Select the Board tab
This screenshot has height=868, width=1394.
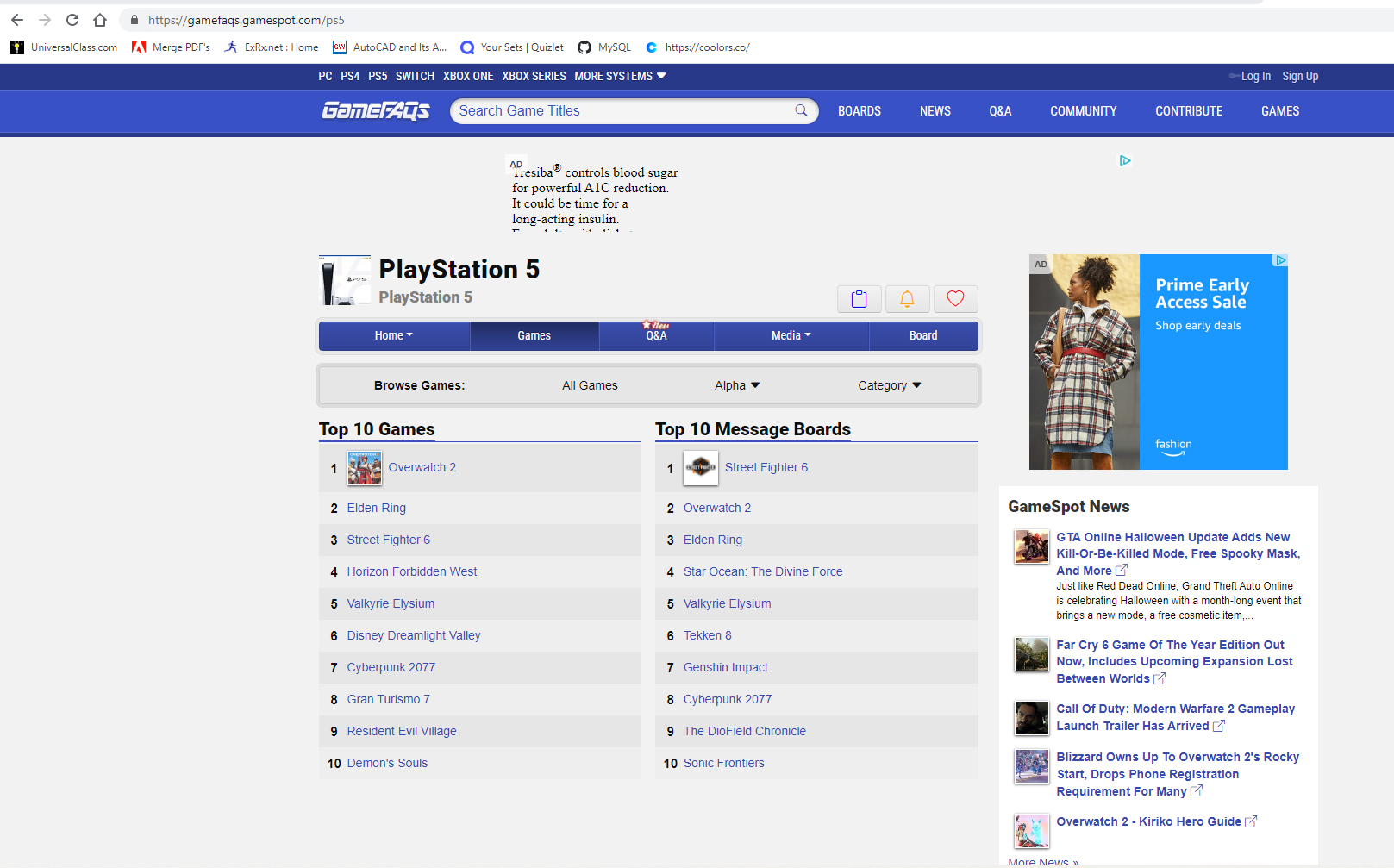coord(923,335)
